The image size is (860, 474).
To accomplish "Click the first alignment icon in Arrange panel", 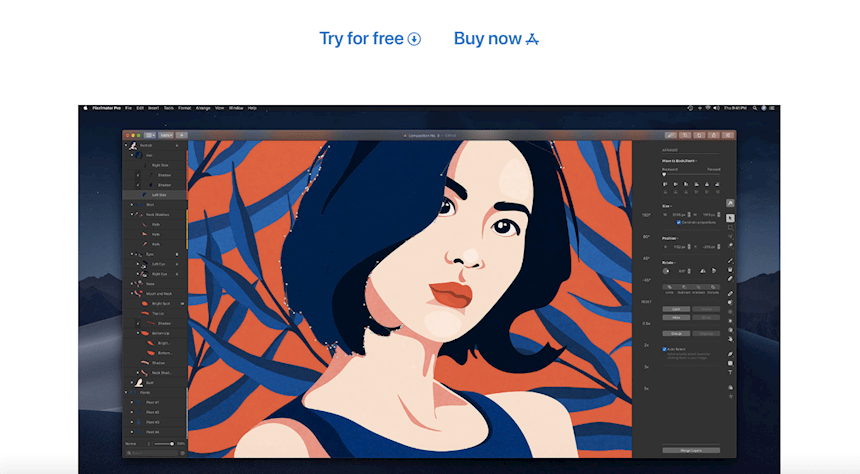I will (x=665, y=184).
